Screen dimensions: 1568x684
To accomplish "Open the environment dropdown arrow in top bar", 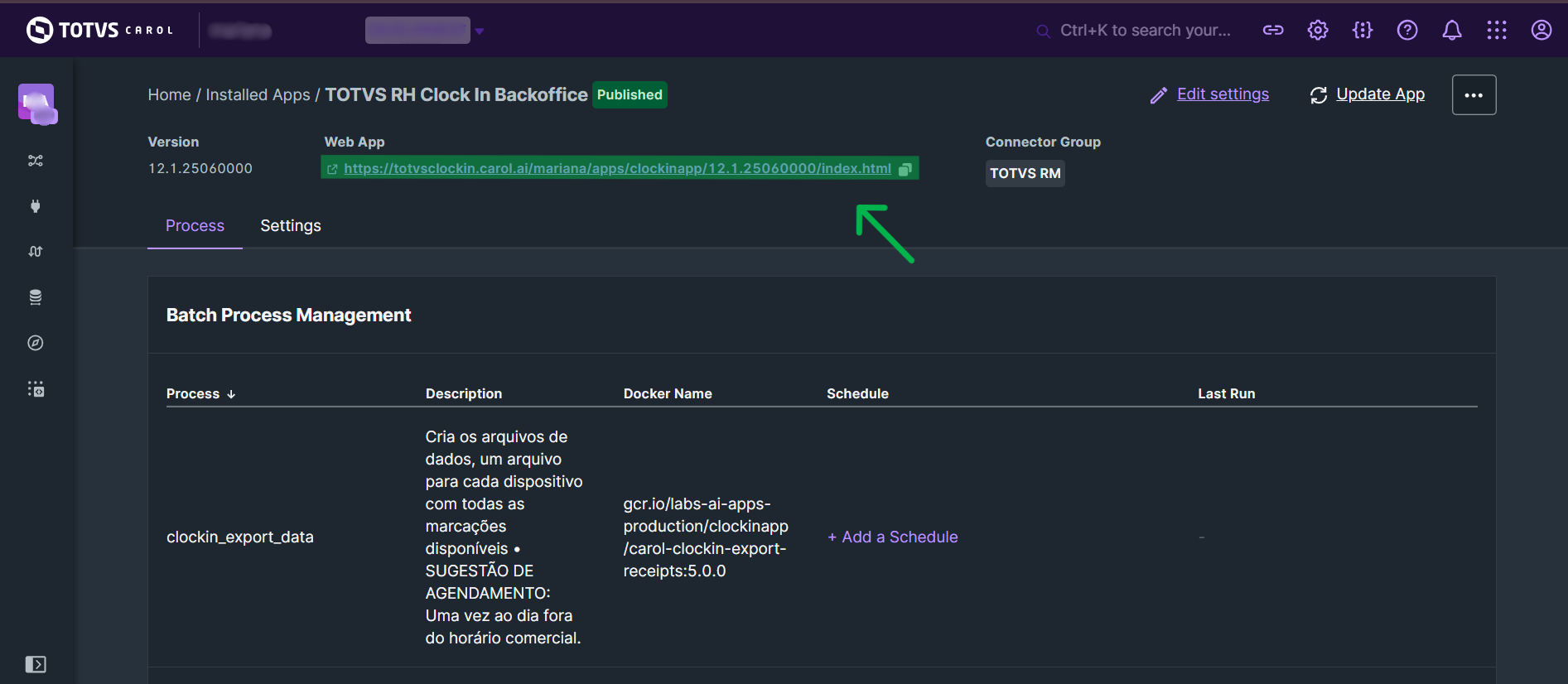I will pyautogui.click(x=480, y=31).
